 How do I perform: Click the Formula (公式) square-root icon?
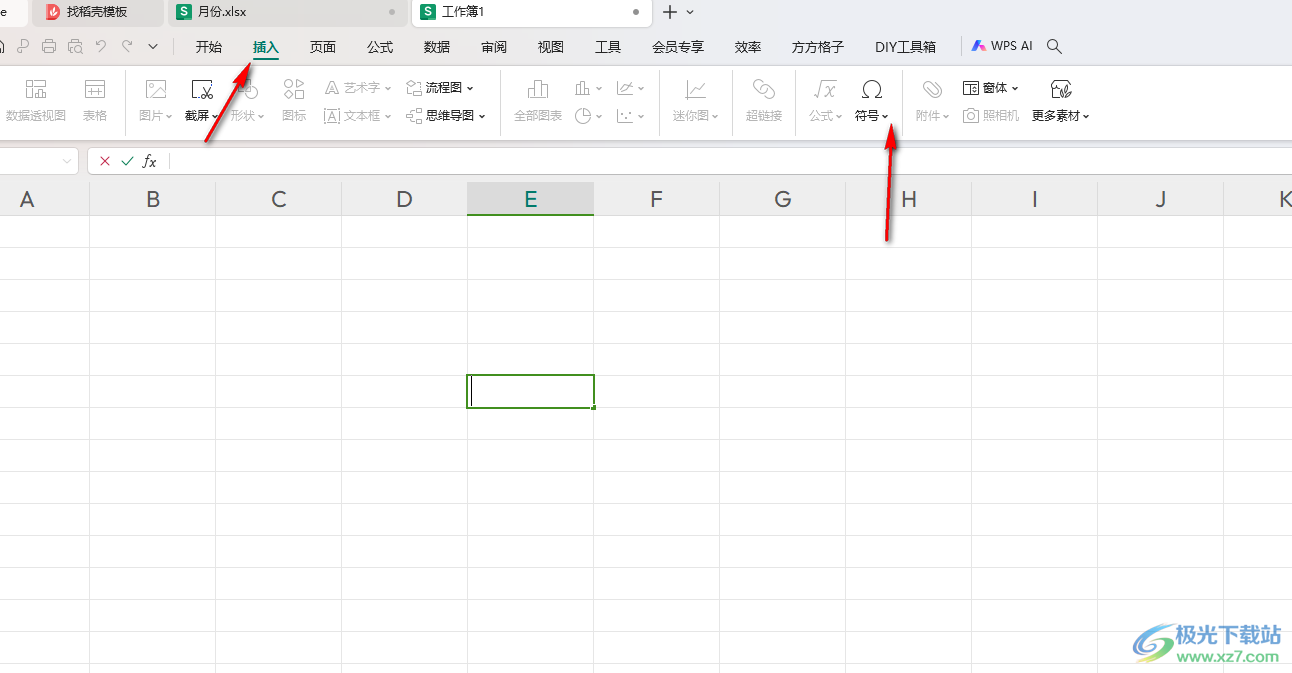pyautogui.click(x=825, y=89)
